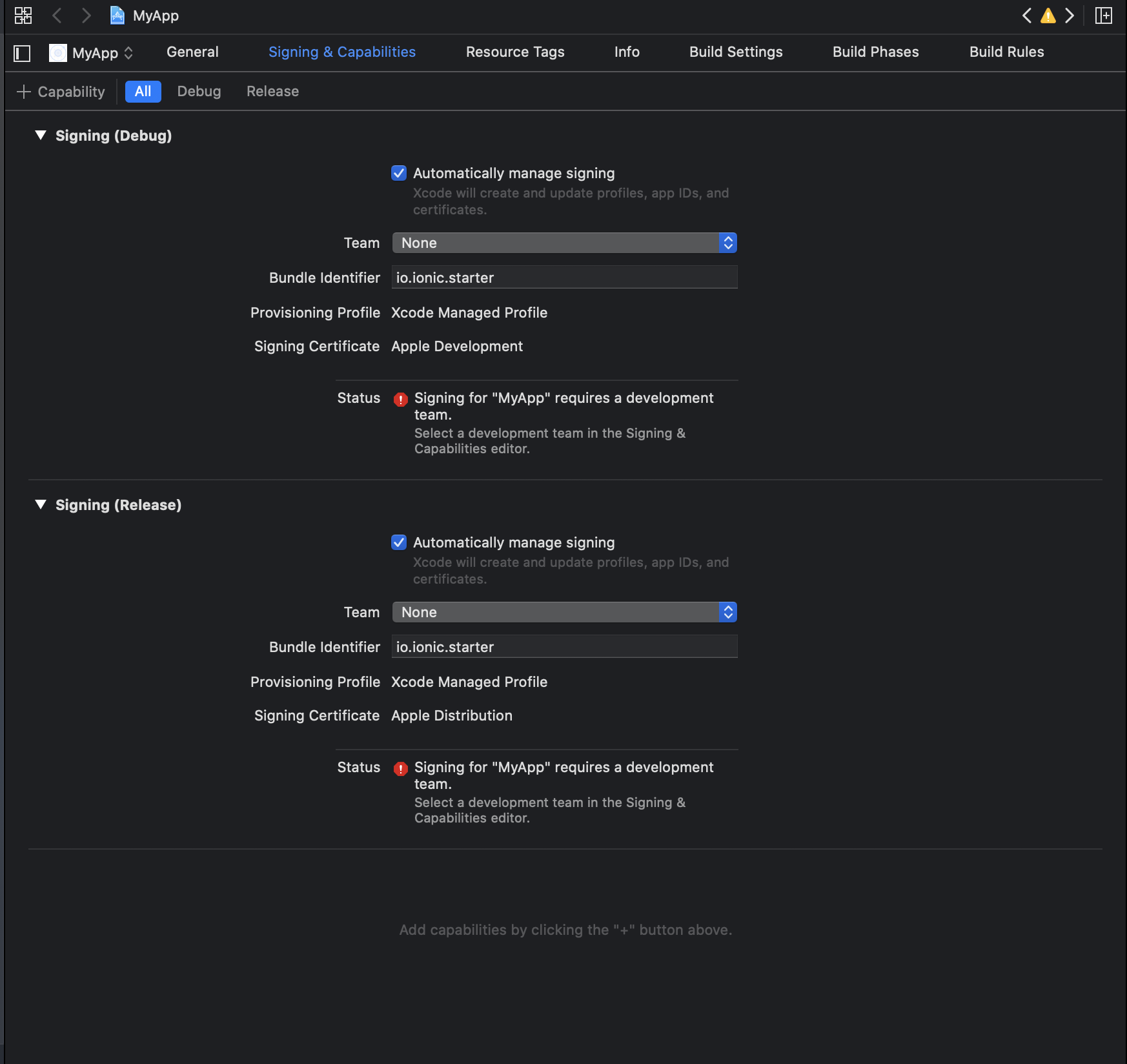
Task: Click the Debug status red error icon
Action: point(401,399)
